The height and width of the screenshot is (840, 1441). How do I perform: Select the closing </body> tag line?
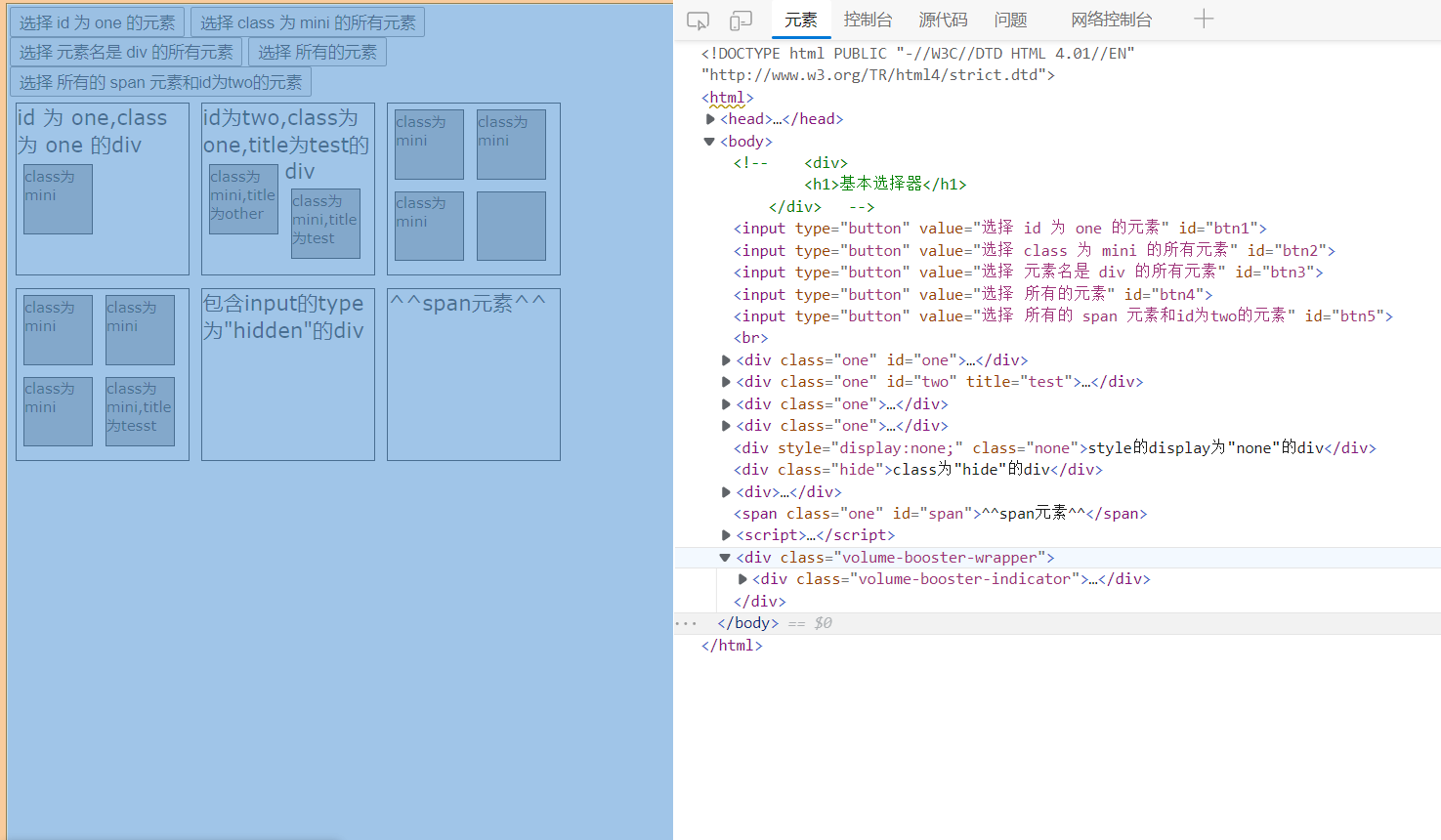pyautogui.click(x=748, y=623)
